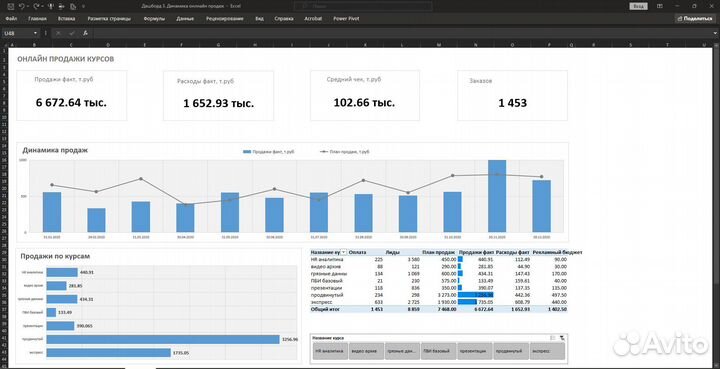This screenshot has height=369, width=720.
Task: Open the Разметка страницы tab
Action: (109, 19)
